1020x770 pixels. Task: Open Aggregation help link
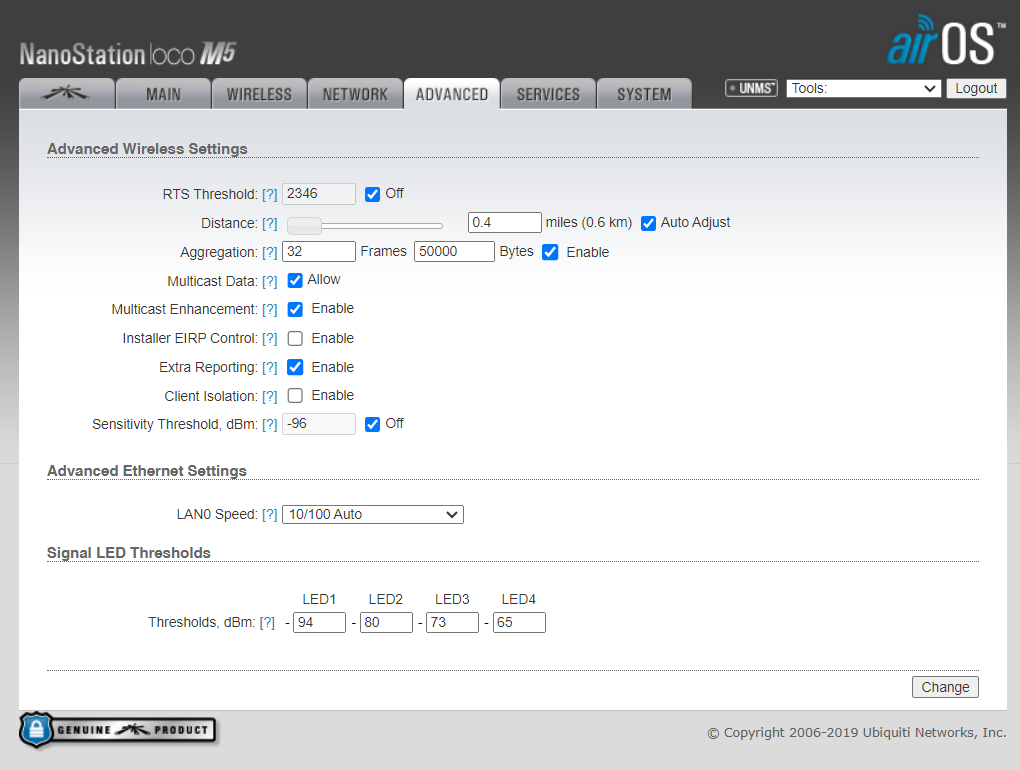[269, 252]
